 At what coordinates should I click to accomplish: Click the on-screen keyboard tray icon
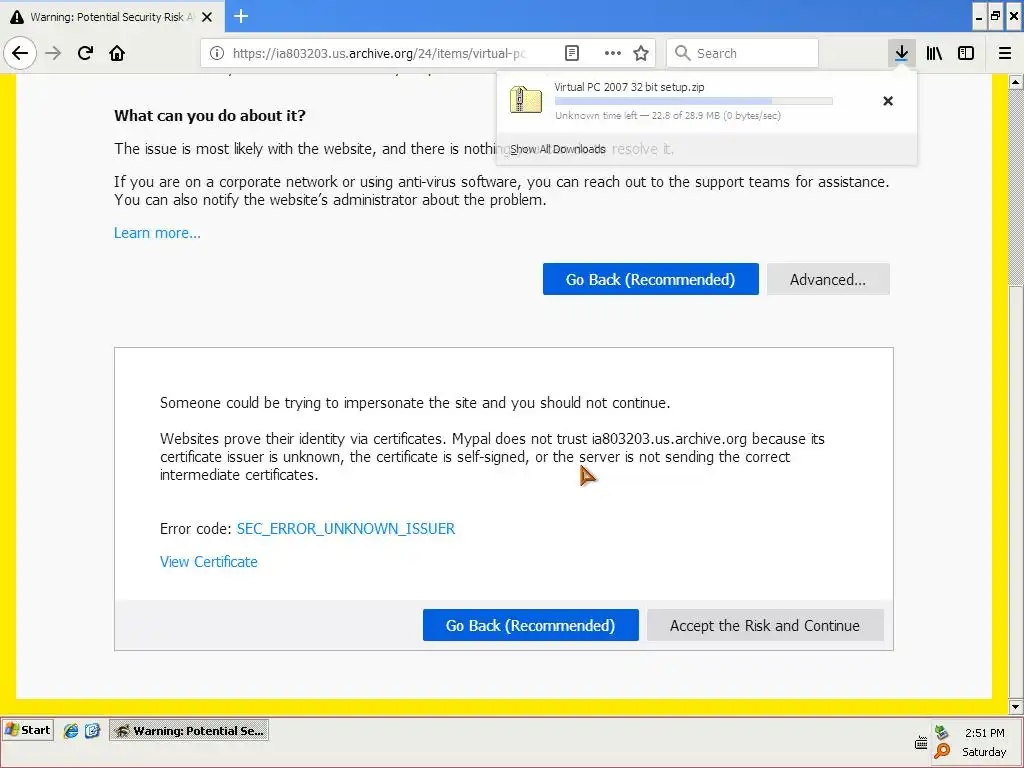pos(921,743)
